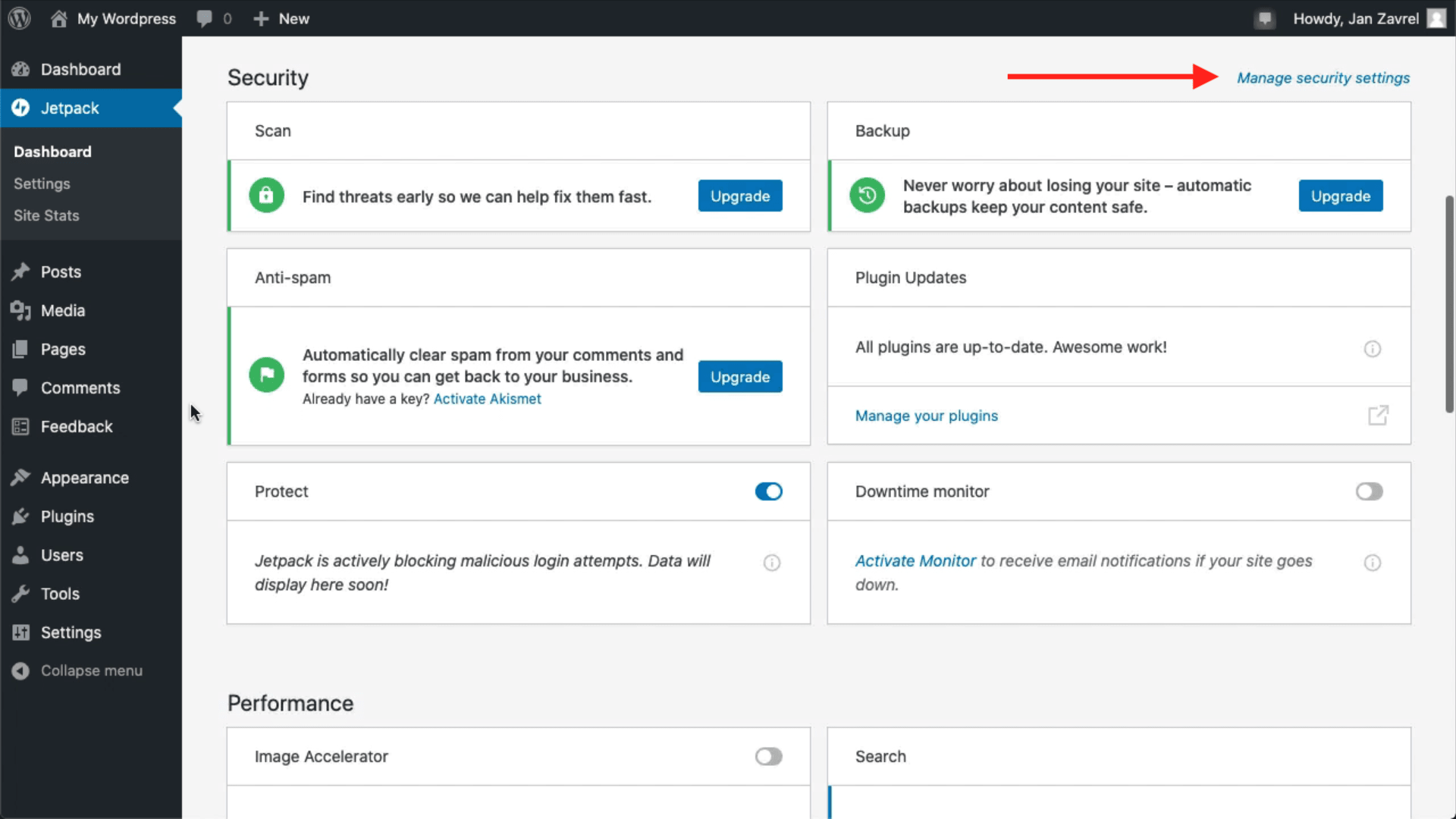The image size is (1456, 819).
Task: Click the green Backup restore icon
Action: coord(867,196)
